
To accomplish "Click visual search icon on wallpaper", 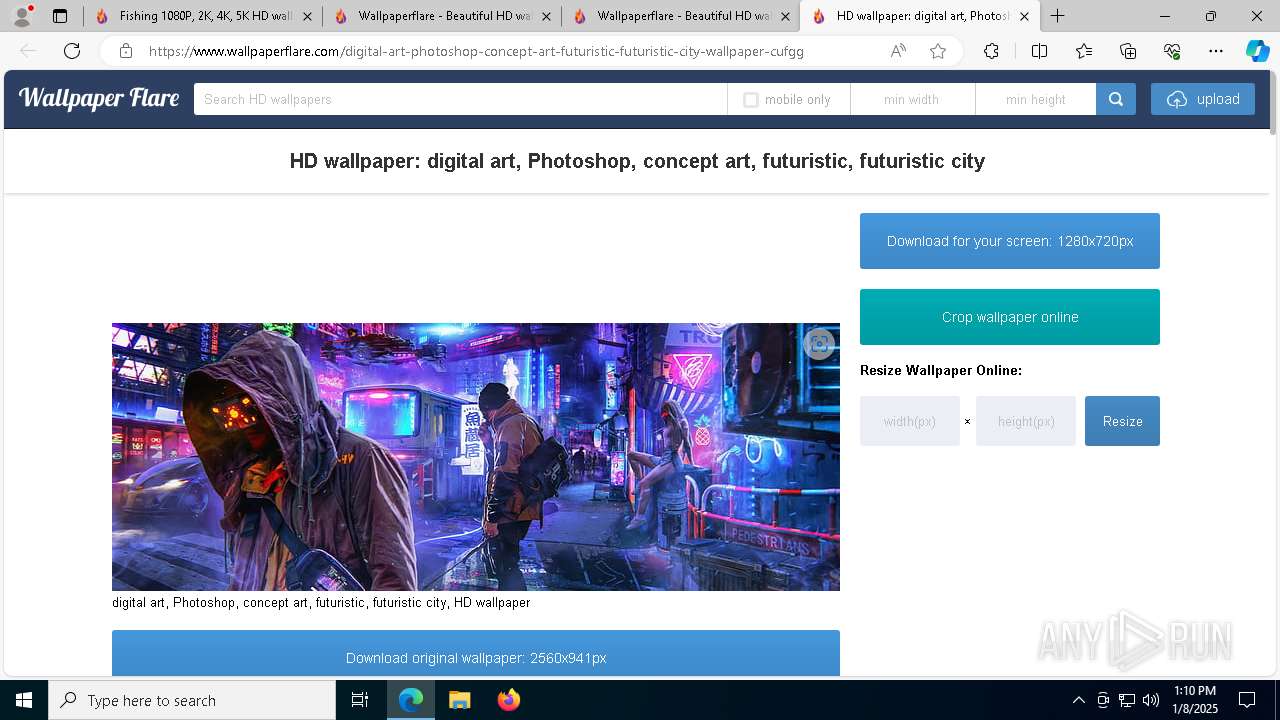I will click(819, 344).
